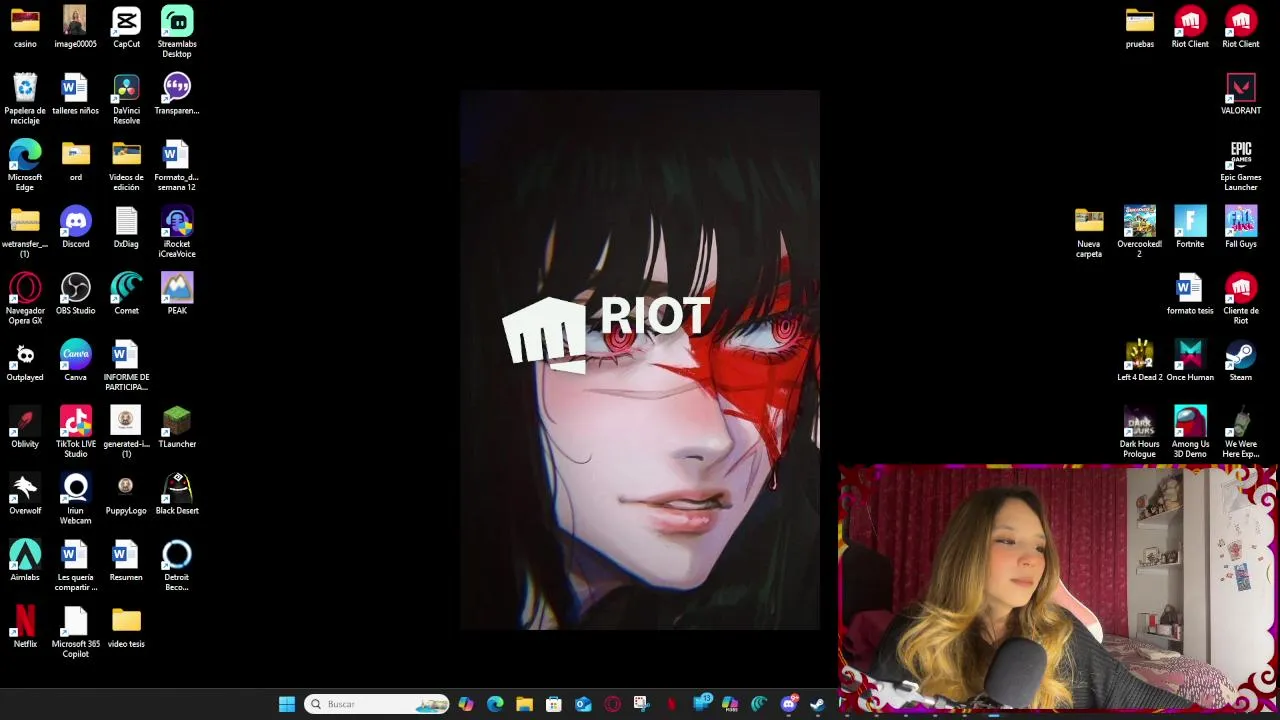Launch Left 4 Dead 2 icon
The height and width of the screenshot is (720, 1280).
(x=1139, y=361)
